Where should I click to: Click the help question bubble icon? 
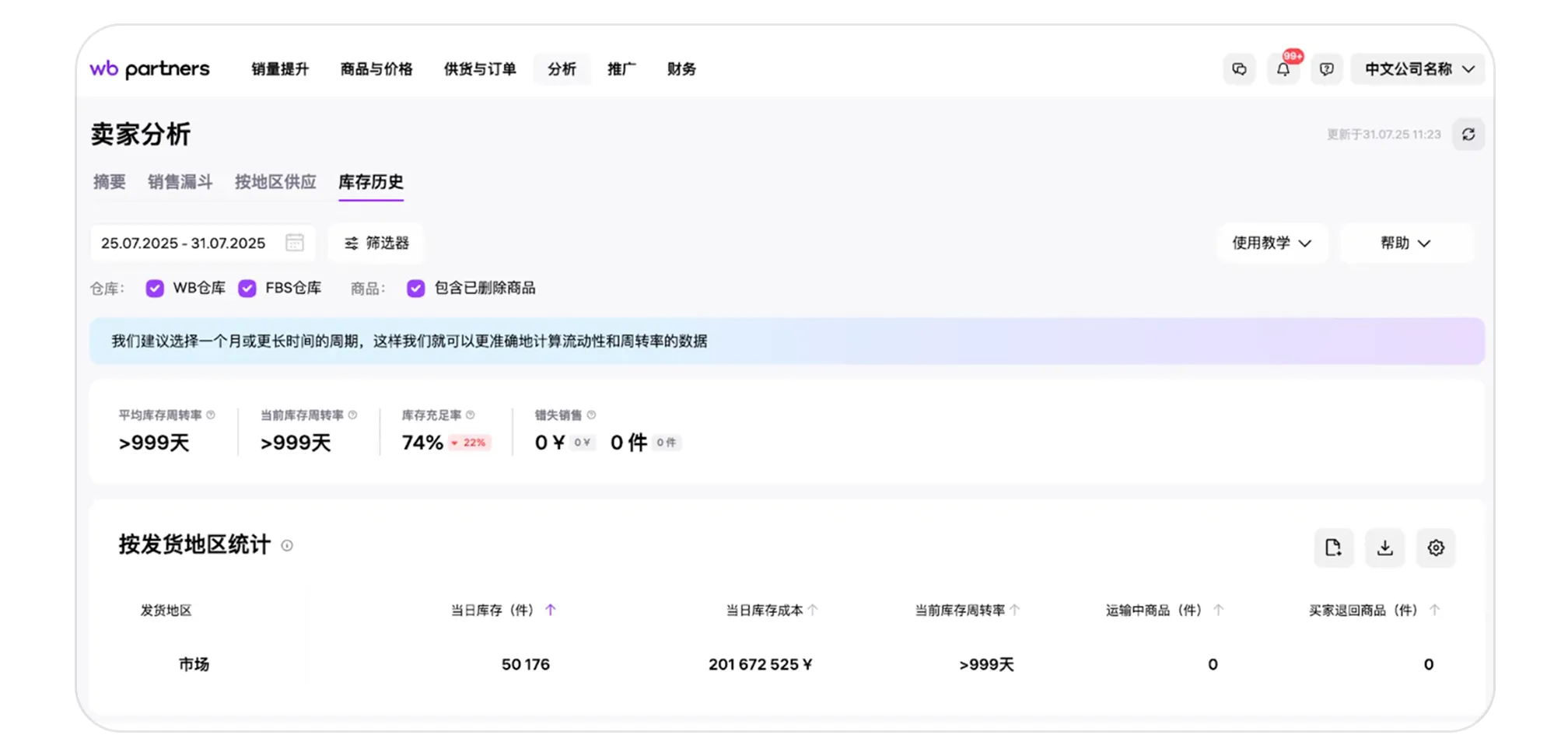click(1327, 69)
